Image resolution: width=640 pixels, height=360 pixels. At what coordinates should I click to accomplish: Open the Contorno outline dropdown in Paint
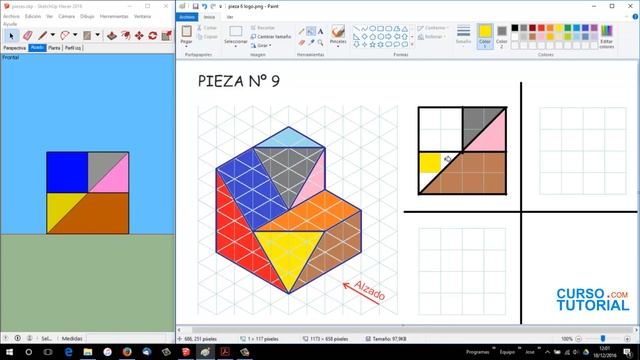[433, 28]
